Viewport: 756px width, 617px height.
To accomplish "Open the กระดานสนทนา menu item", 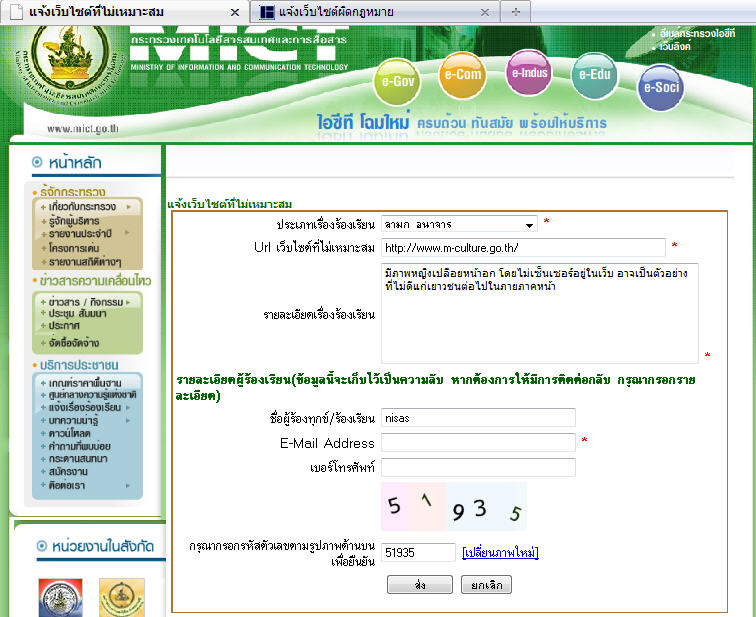I will click(78, 459).
